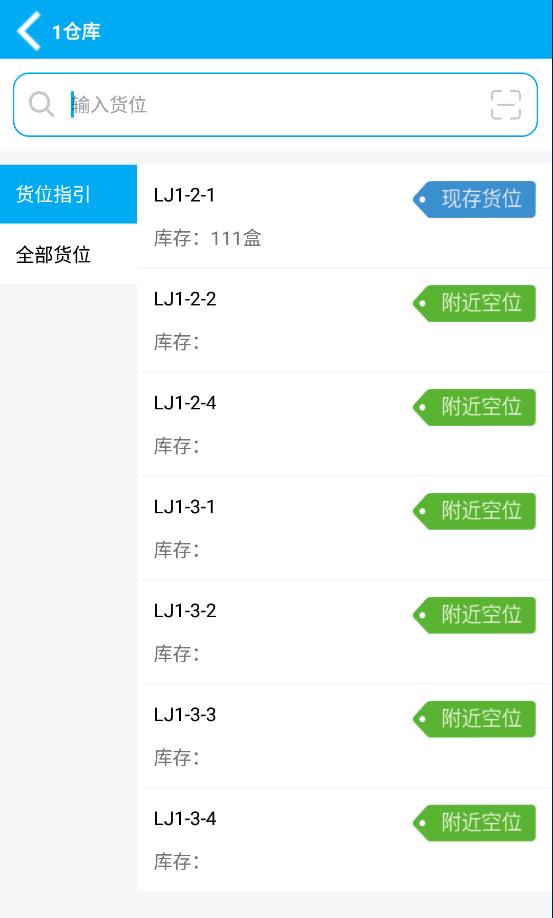Image resolution: width=553 pixels, height=918 pixels.
Task: Tap 附近空位 tag for LJ1-3-4
Action: coord(474,823)
